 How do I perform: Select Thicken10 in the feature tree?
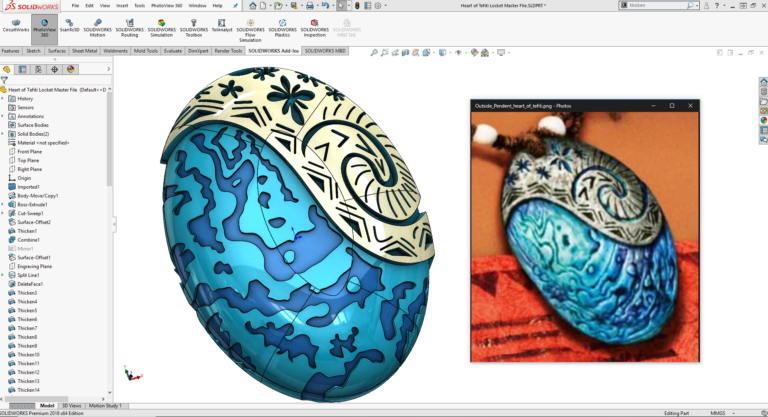click(x=28, y=355)
